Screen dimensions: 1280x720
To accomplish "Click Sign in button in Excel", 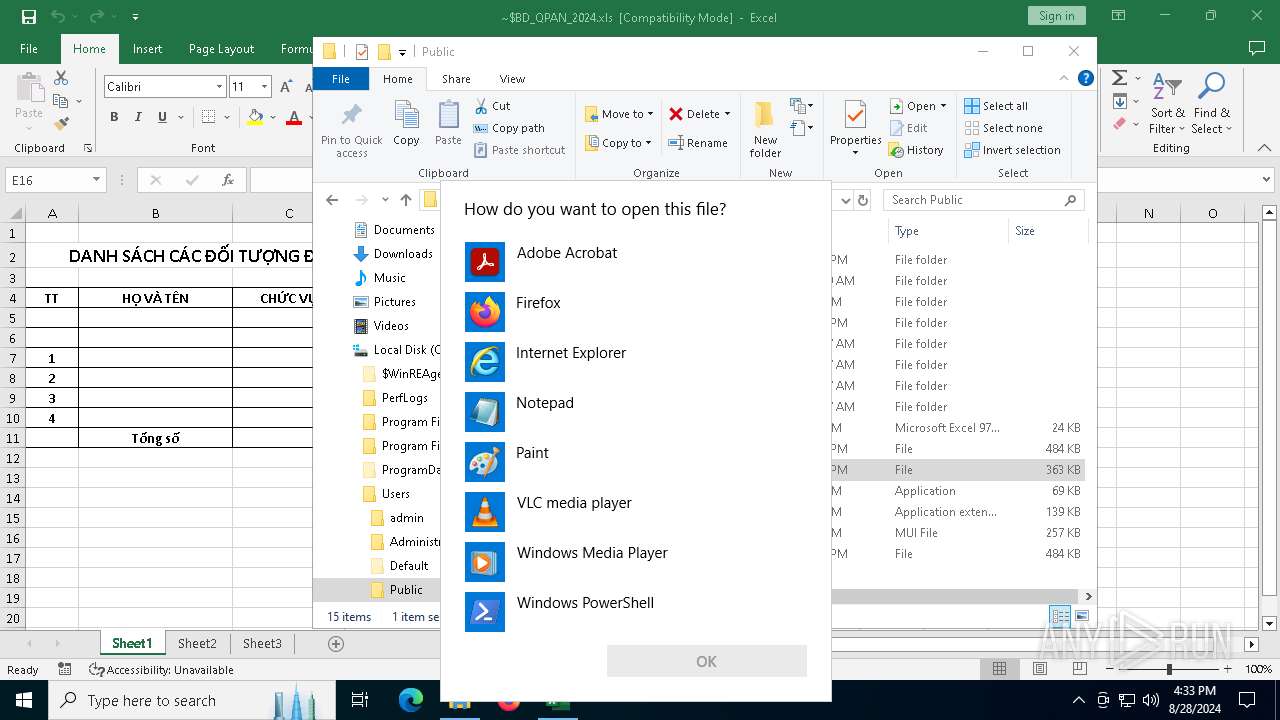I will tap(1056, 15).
